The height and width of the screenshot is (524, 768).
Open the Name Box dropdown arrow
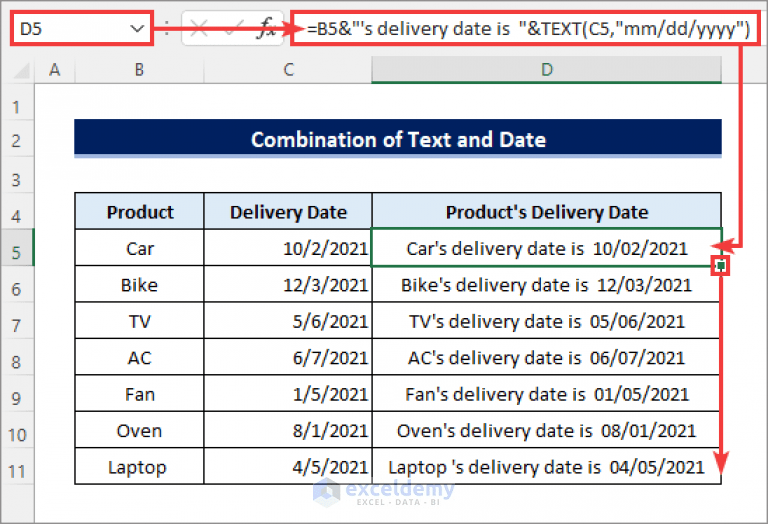[x=137, y=29]
